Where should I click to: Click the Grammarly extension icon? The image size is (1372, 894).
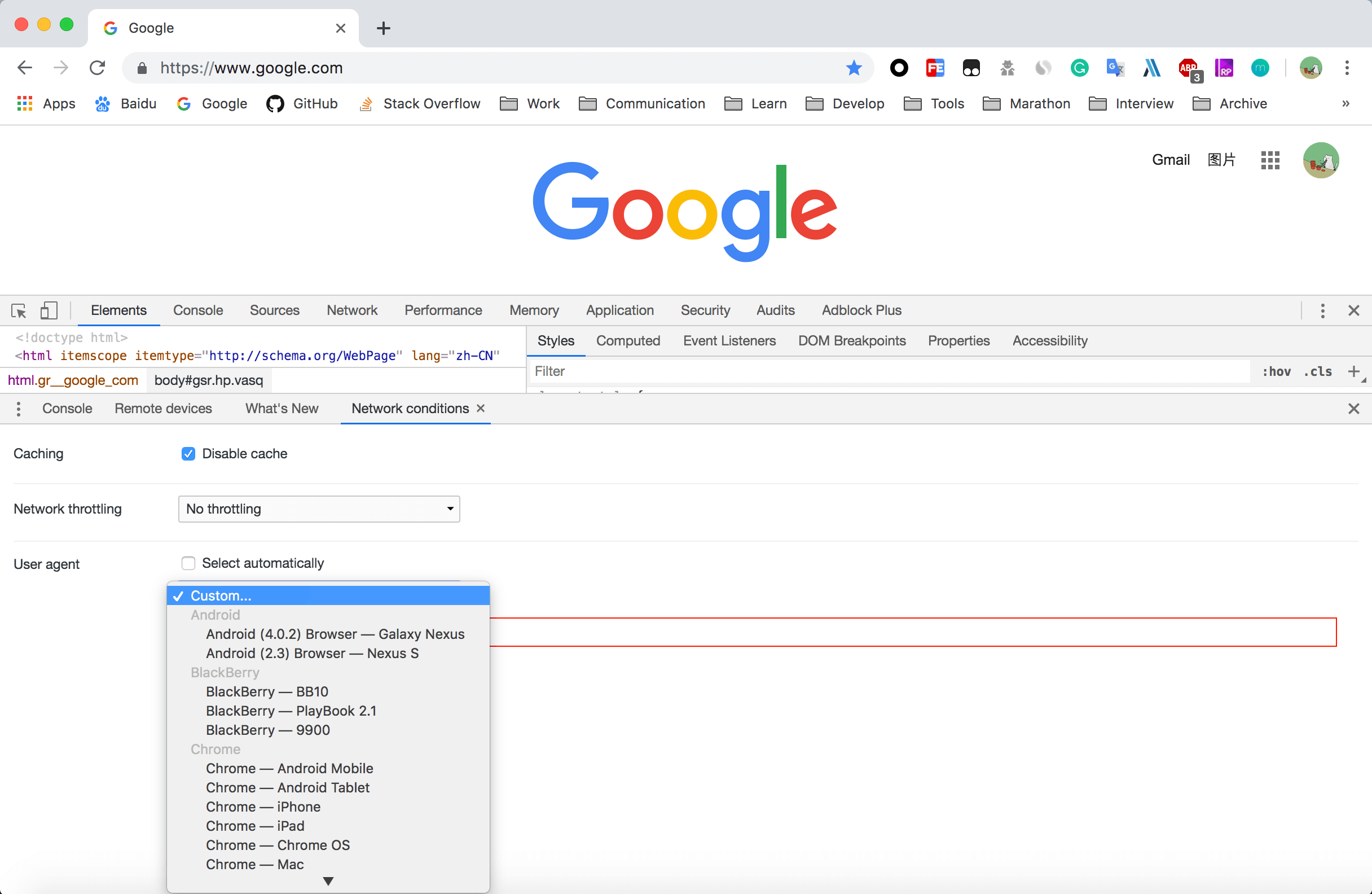pos(1079,68)
